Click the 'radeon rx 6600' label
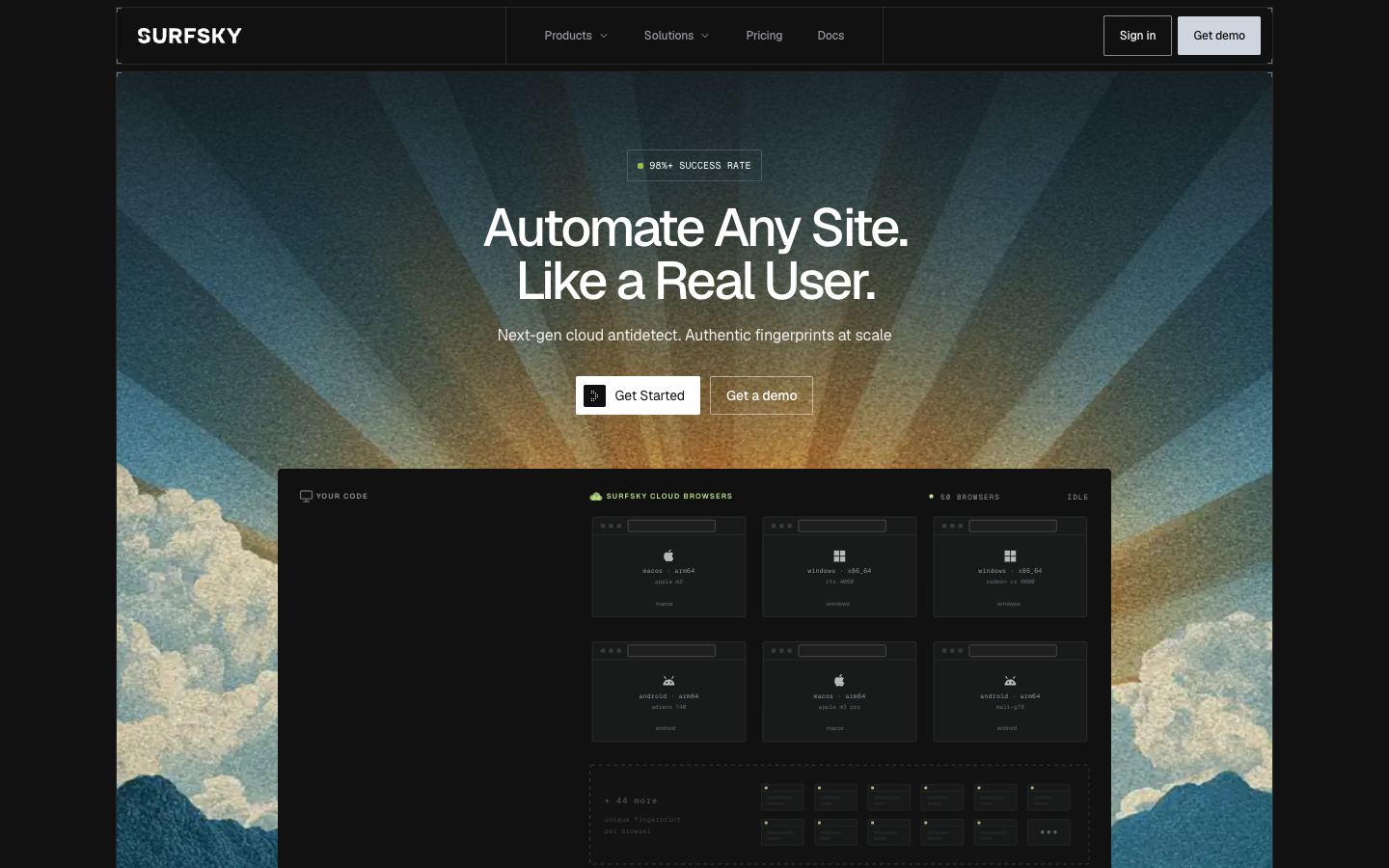Viewport: 1389px width, 868px height. click(1010, 582)
